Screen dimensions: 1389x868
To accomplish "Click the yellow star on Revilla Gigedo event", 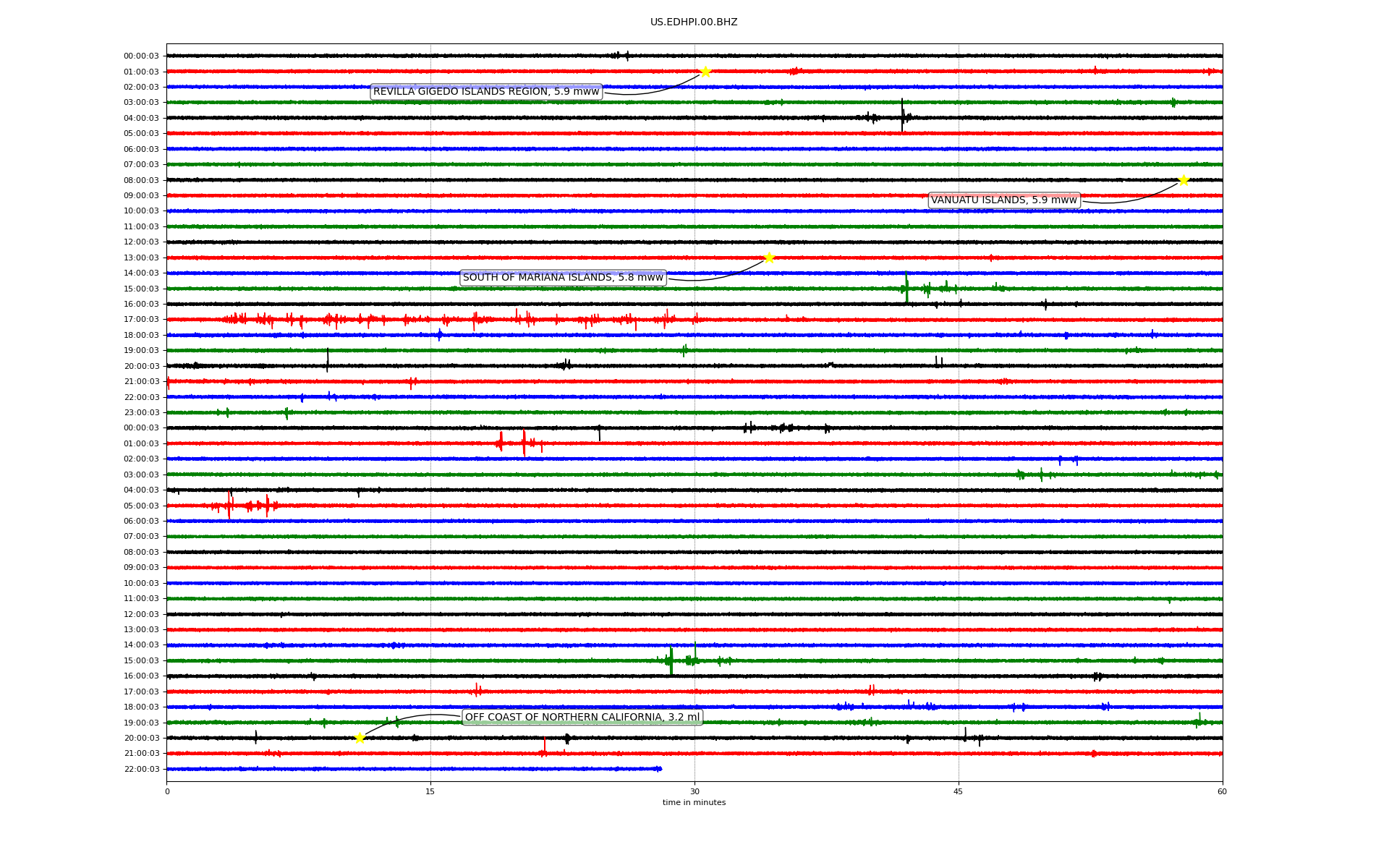I will point(705,72).
